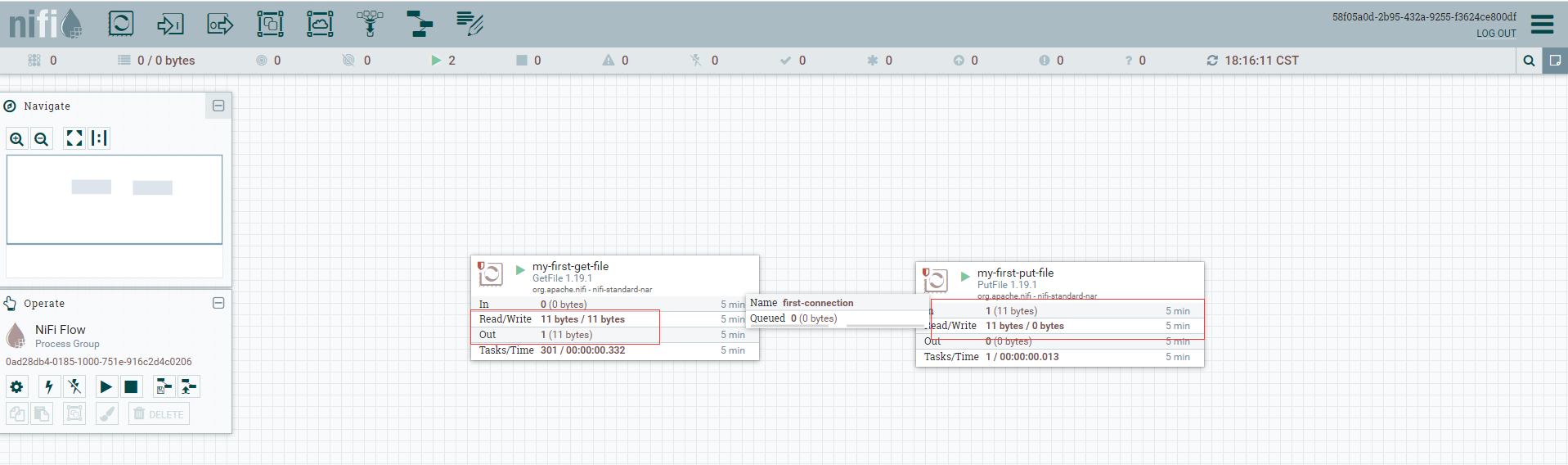Click the GetFile processor icon

tap(490, 274)
